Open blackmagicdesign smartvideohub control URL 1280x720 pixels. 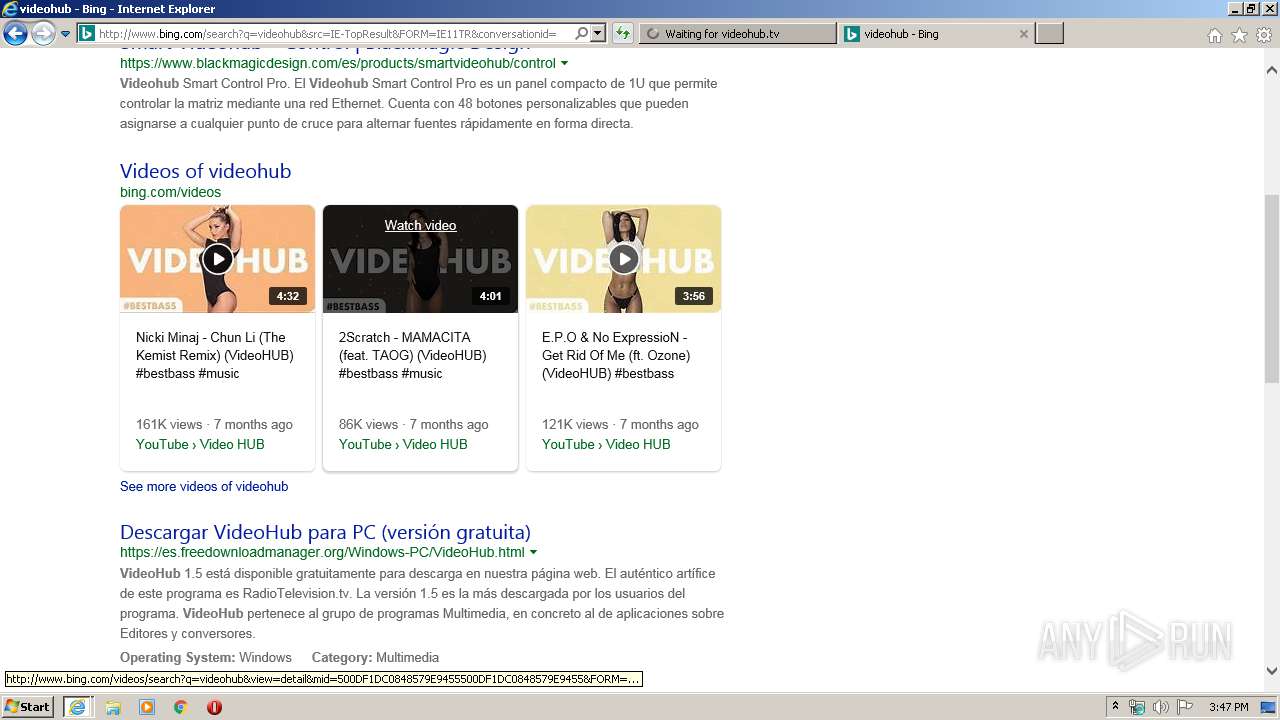[337, 63]
